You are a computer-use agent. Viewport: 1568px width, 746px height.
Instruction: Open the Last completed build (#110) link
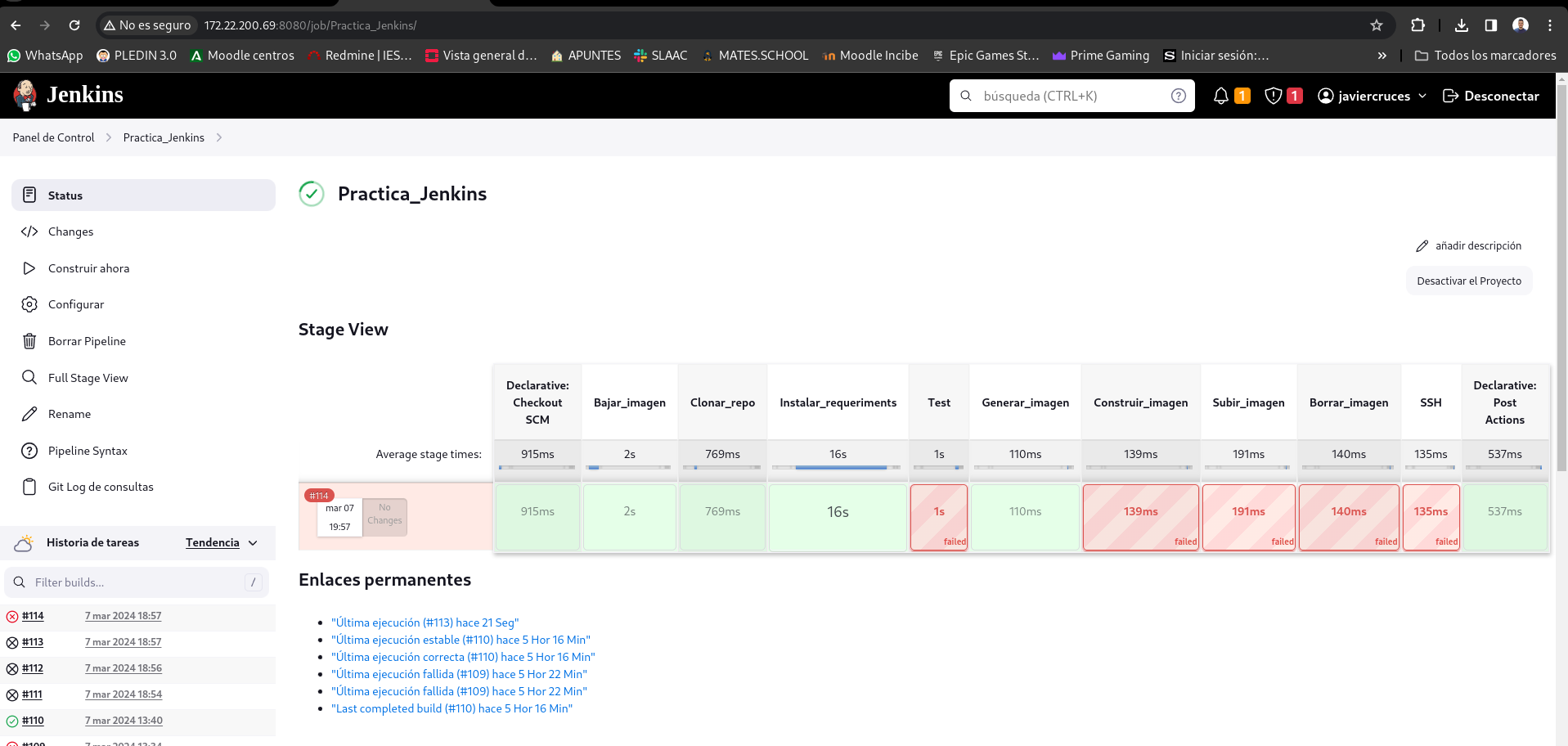[452, 708]
